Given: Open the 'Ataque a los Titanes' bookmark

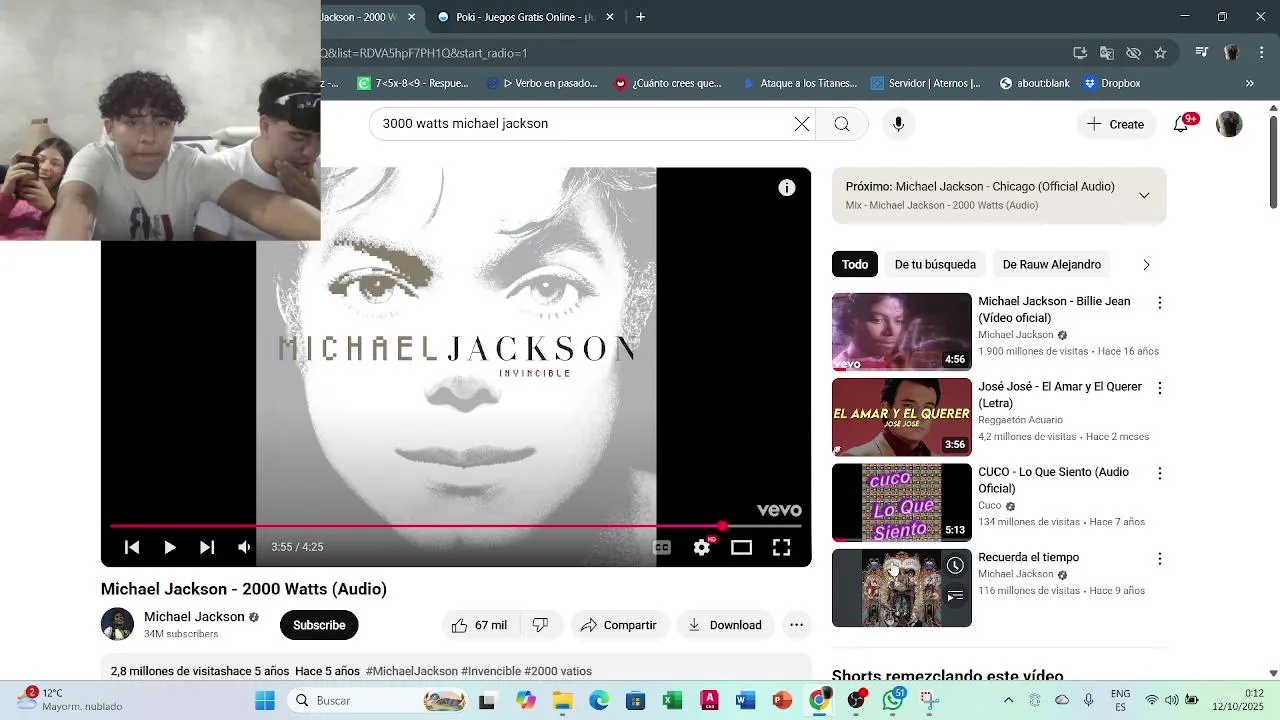Looking at the screenshot, I should coord(799,83).
